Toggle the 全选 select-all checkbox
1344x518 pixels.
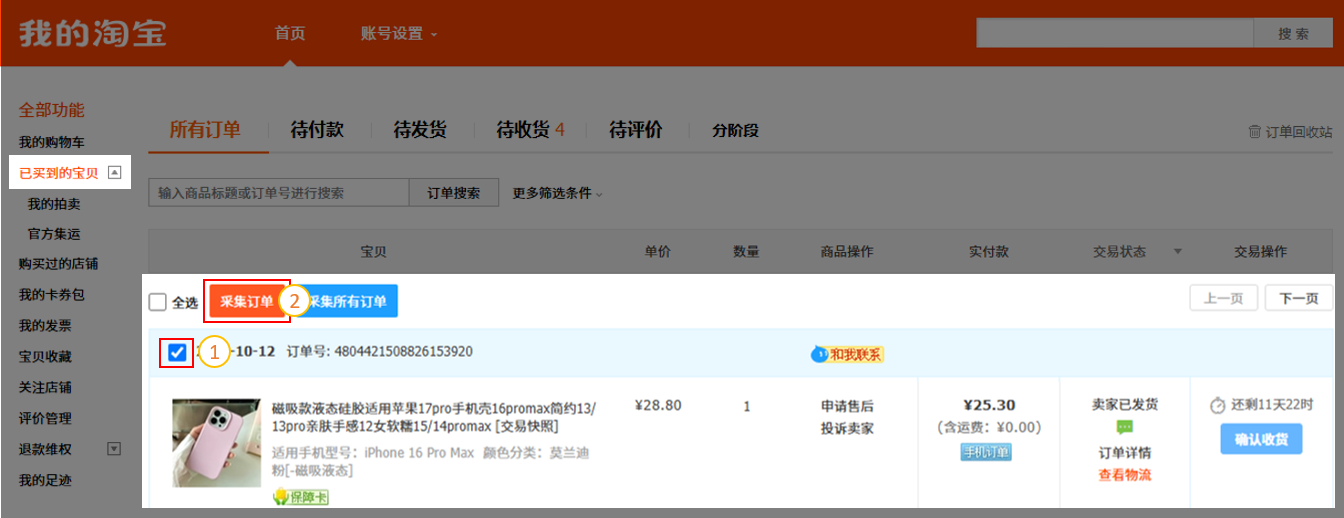pyautogui.click(x=158, y=302)
